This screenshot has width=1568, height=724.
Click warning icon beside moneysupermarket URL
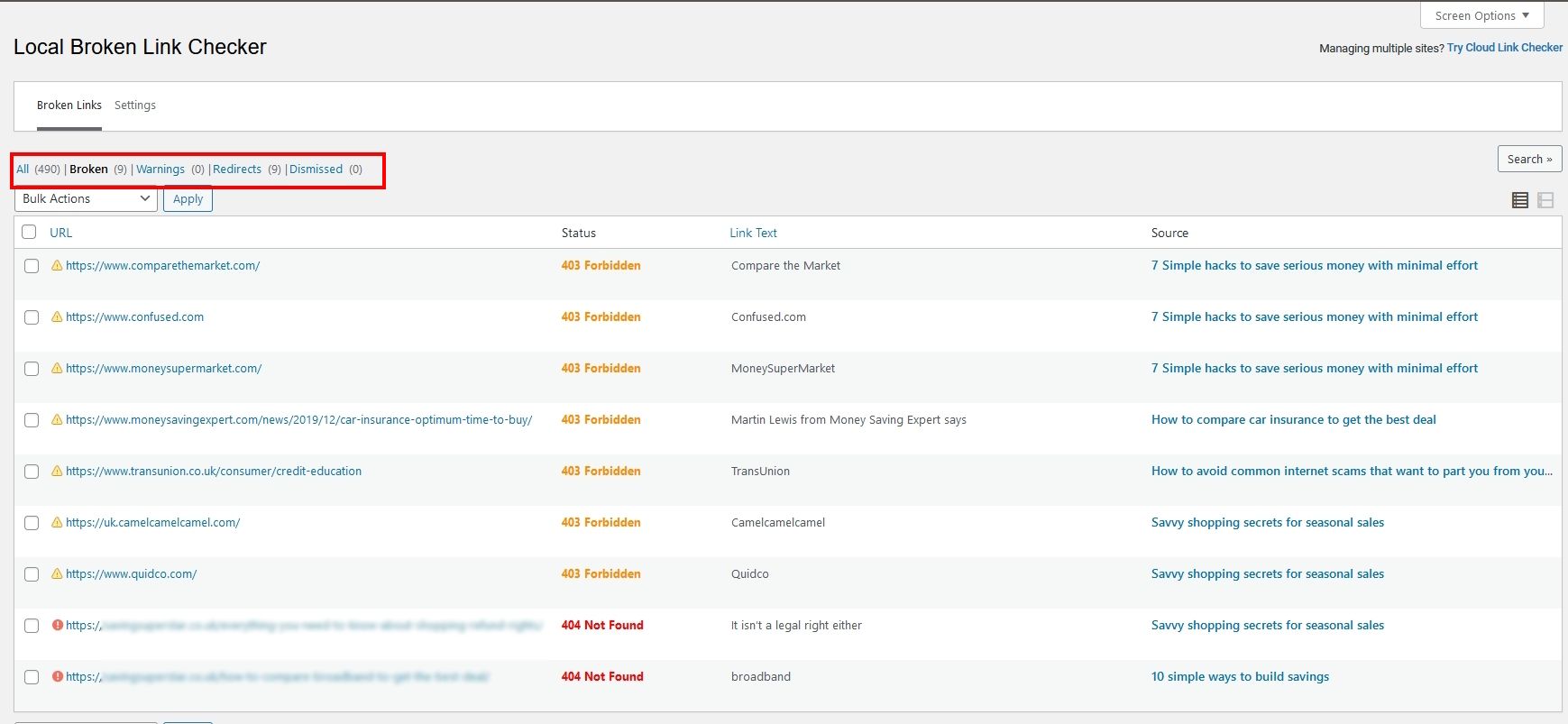[57, 368]
